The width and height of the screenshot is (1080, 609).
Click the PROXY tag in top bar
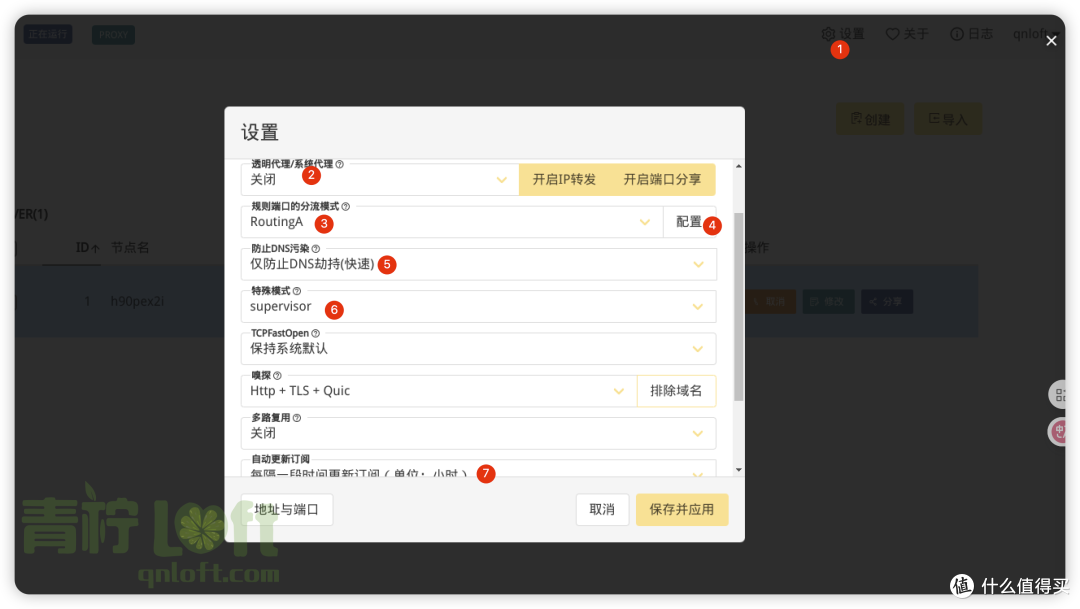pyautogui.click(x=114, y=34)
